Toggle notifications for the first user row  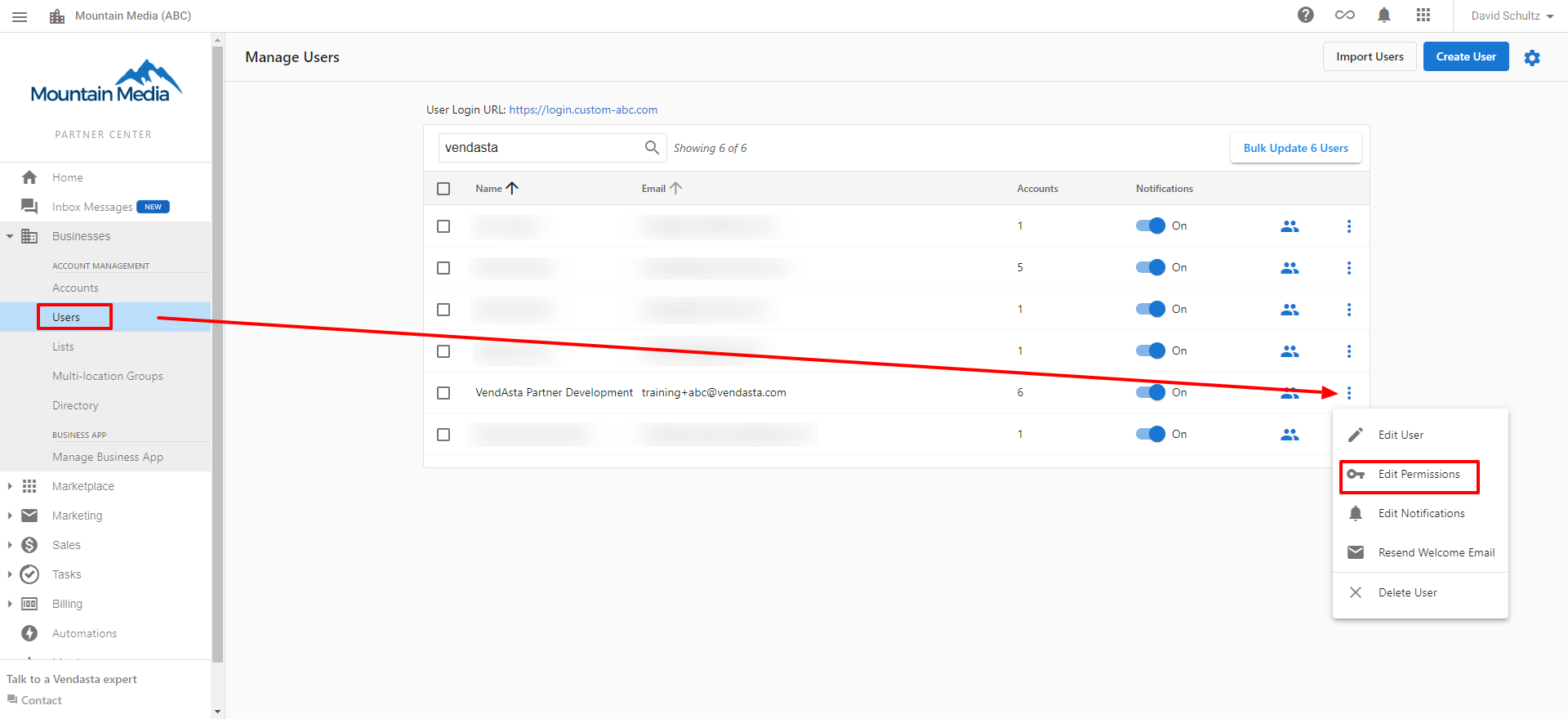[x=1150, y=226]
